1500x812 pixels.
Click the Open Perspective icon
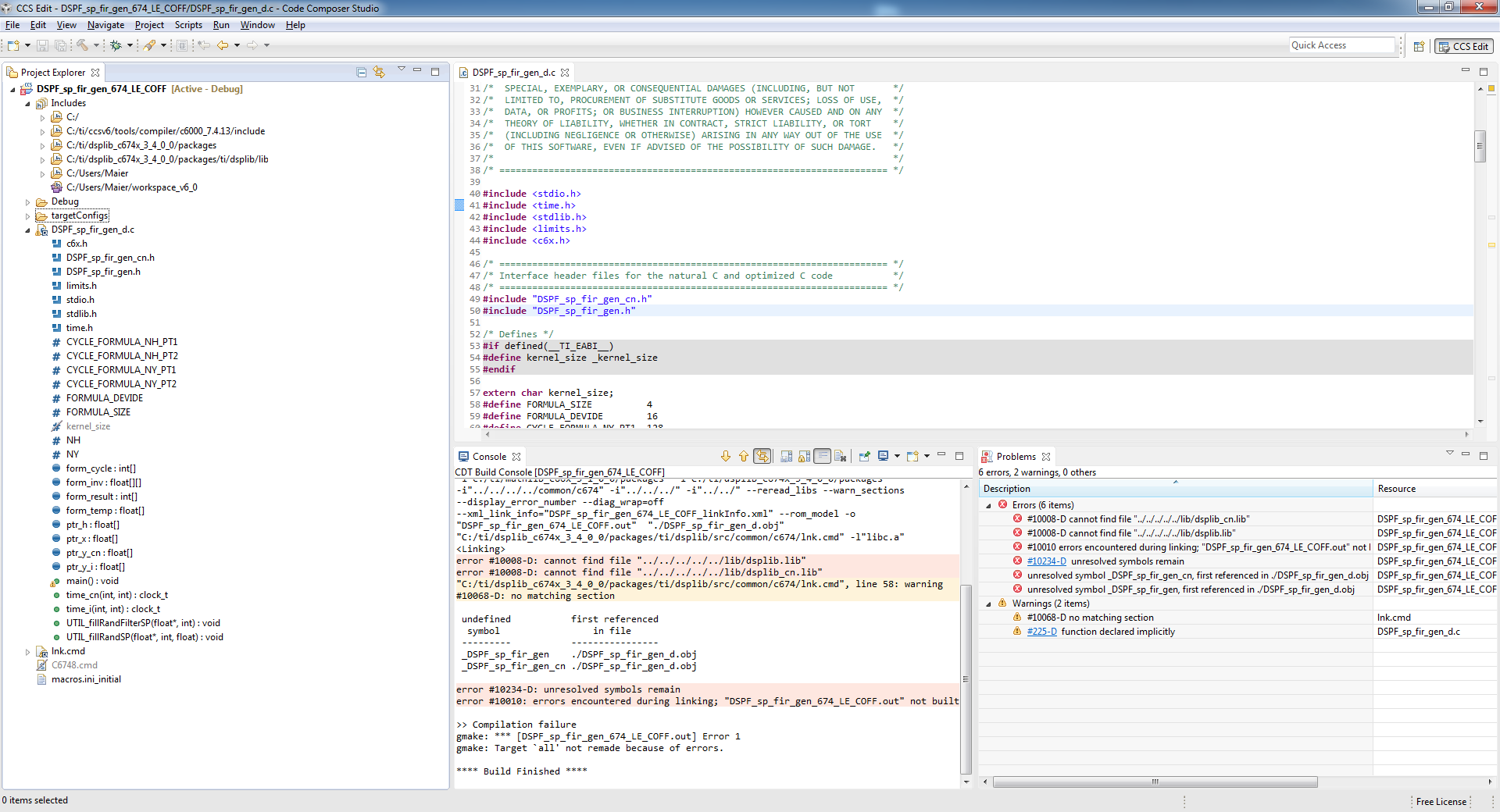[x=1419, y=46]
